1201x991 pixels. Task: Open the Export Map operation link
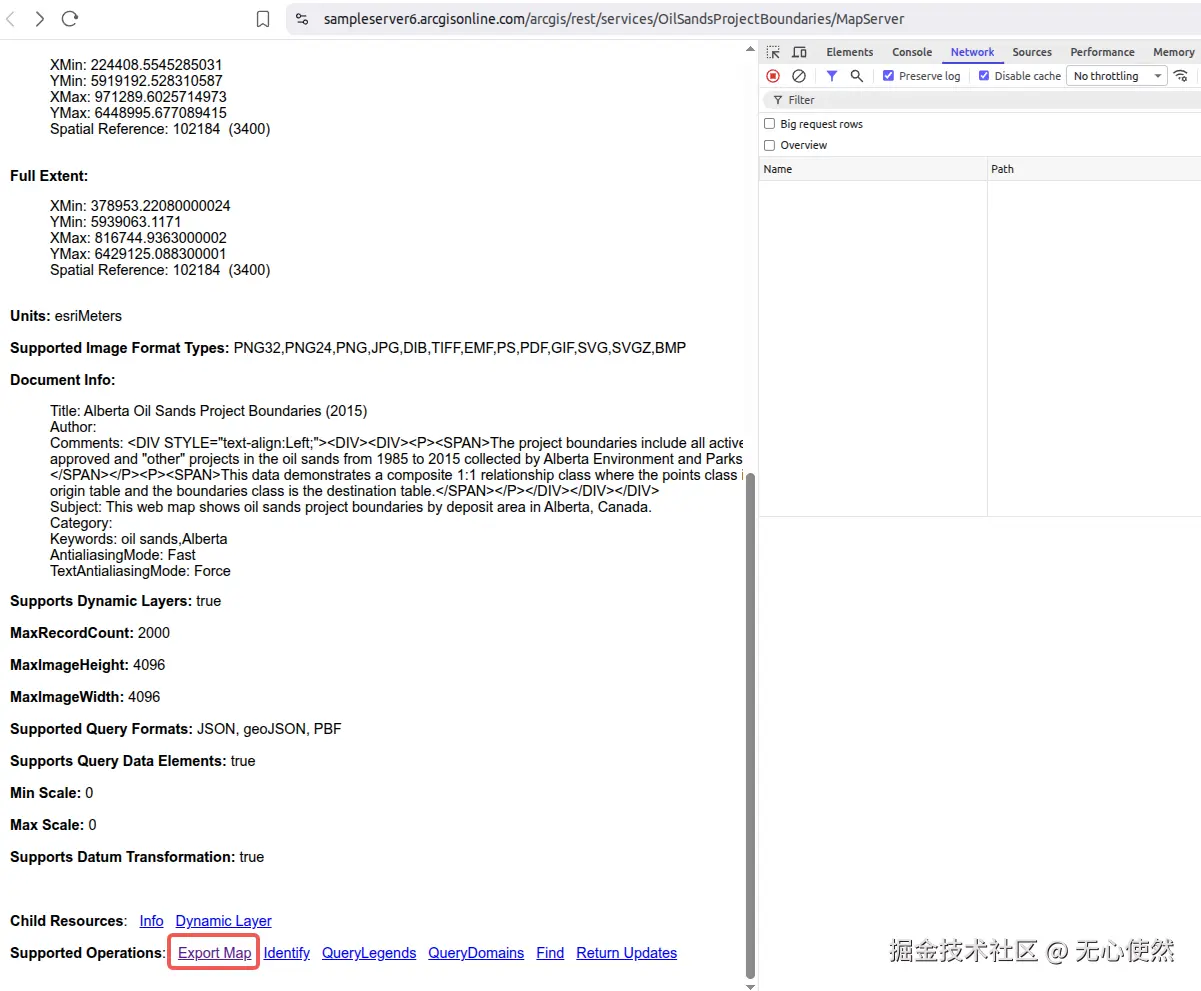pos(215,953)
